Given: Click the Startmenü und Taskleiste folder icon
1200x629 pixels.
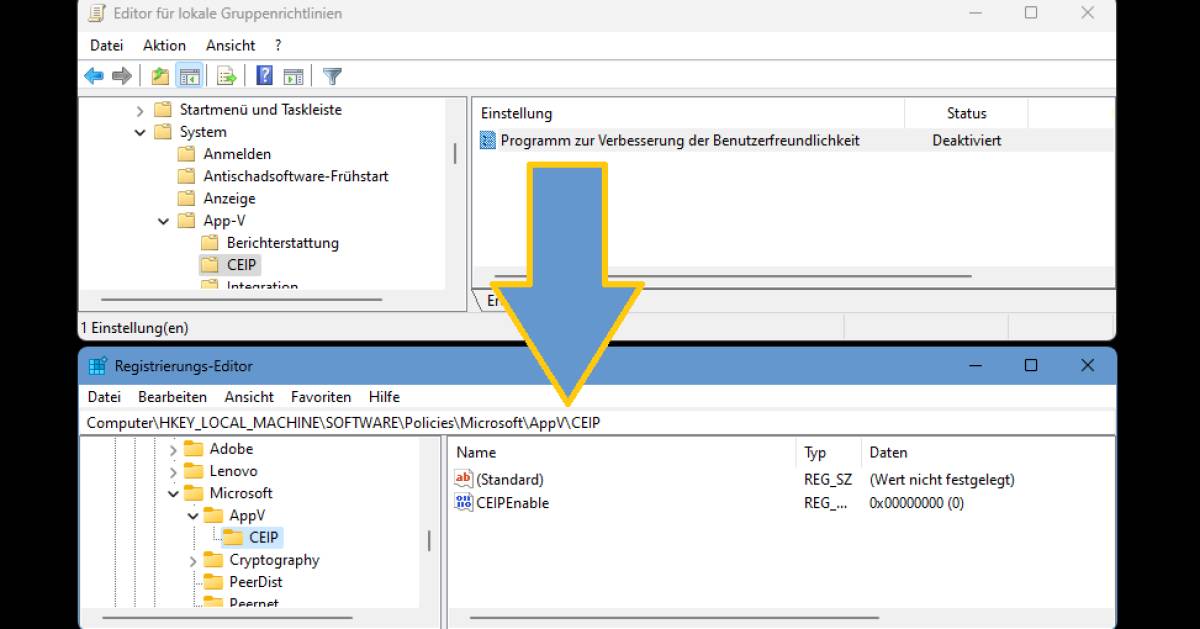Looking at the screenshot, I should coord(163,110).
